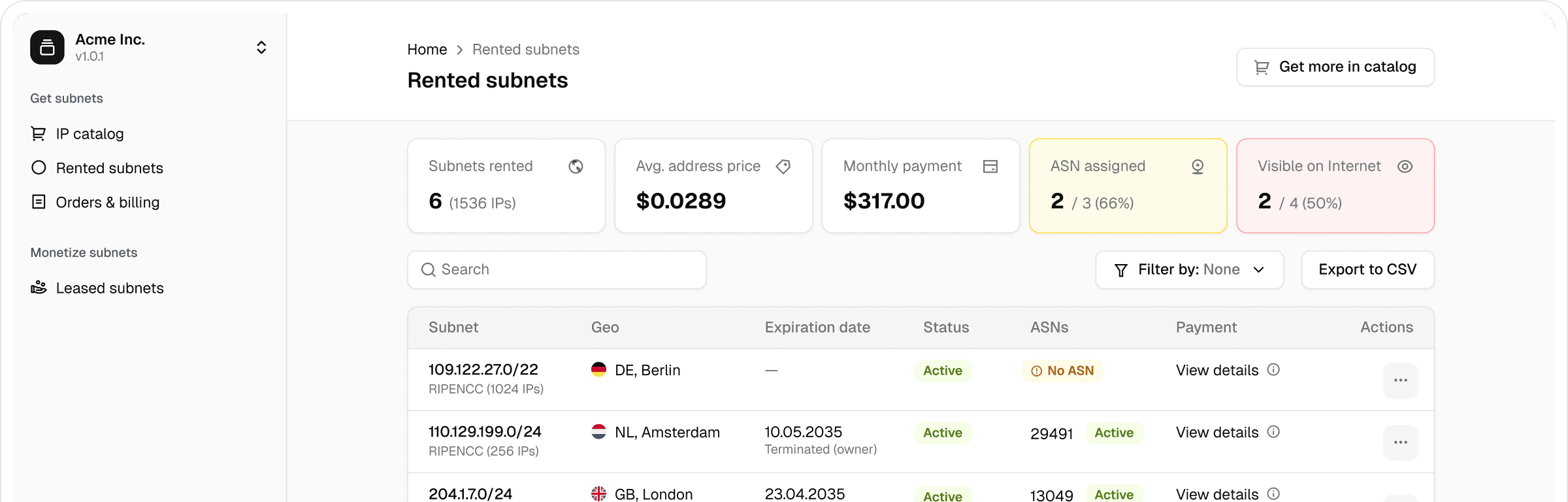This screenshot has height=502, width=1568.
Task: Go to Orders & billing page
Action: tap(107, 203)
